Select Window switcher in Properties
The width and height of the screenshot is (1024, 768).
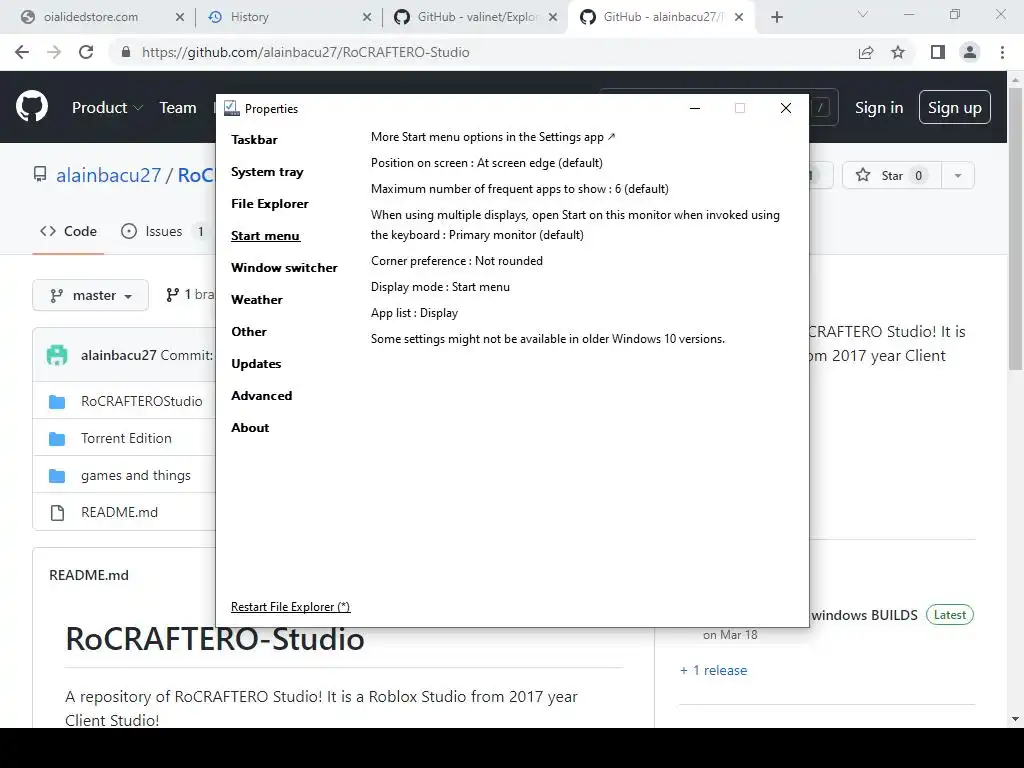point(284,268)
